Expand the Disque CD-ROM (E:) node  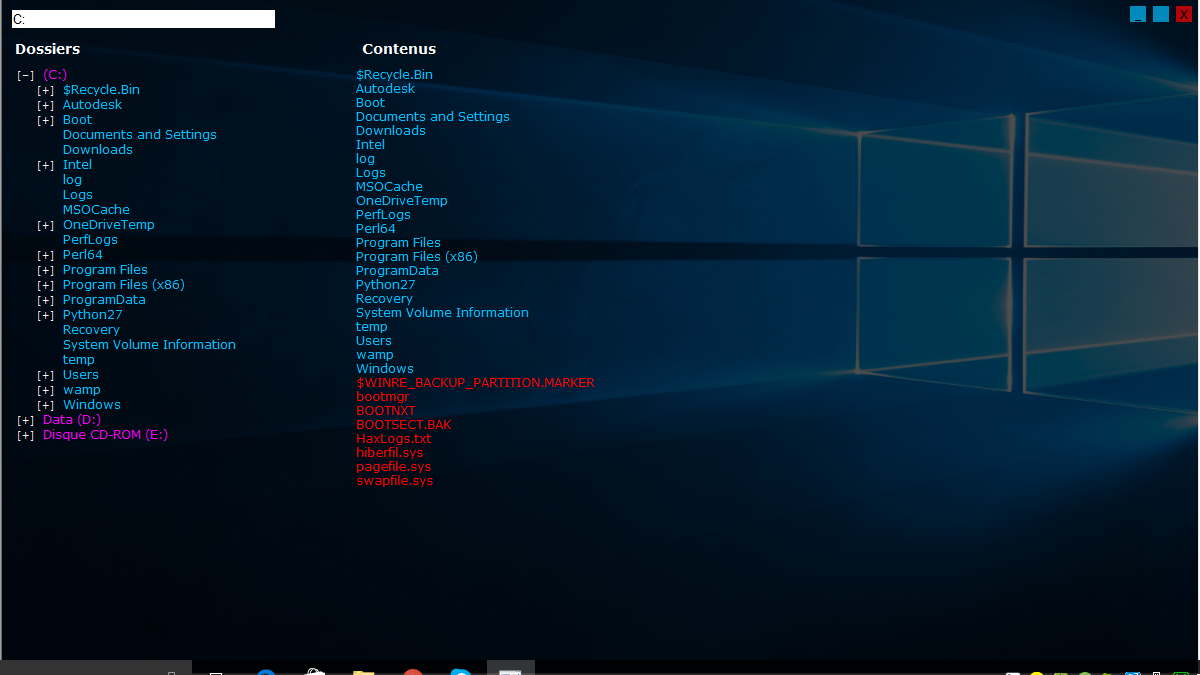point(26,435)
